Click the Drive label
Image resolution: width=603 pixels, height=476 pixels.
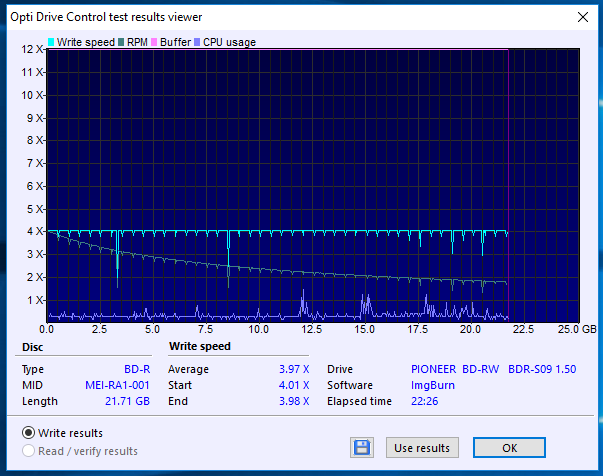340,369
